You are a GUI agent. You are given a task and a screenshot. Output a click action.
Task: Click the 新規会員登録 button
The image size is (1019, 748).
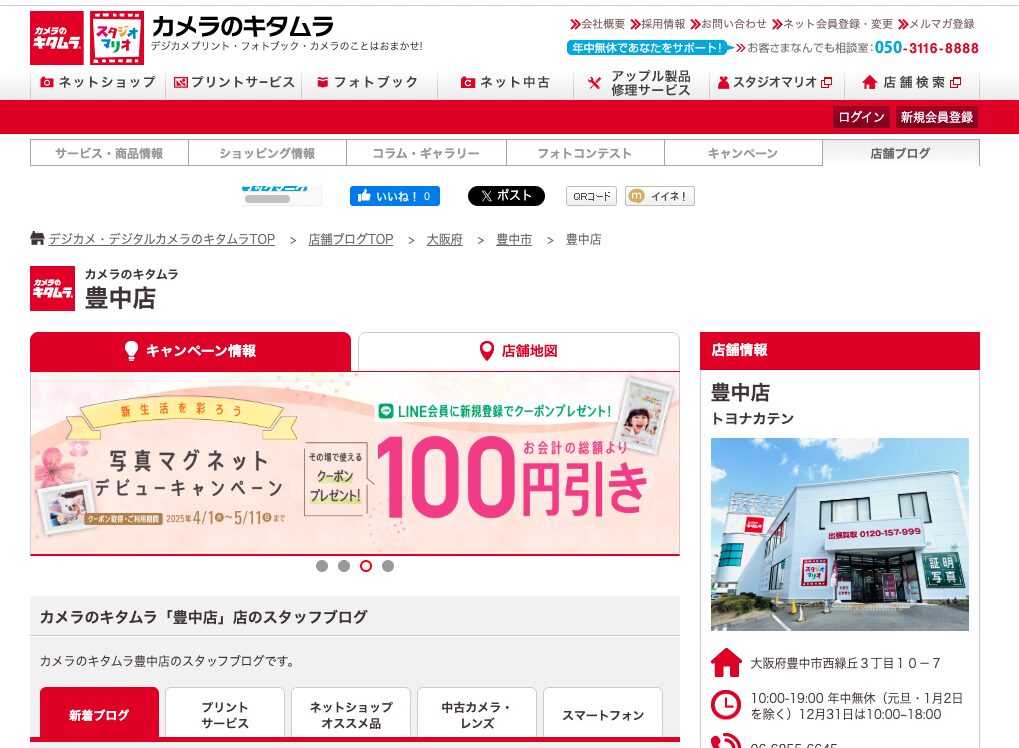click(x=936, y=117)
